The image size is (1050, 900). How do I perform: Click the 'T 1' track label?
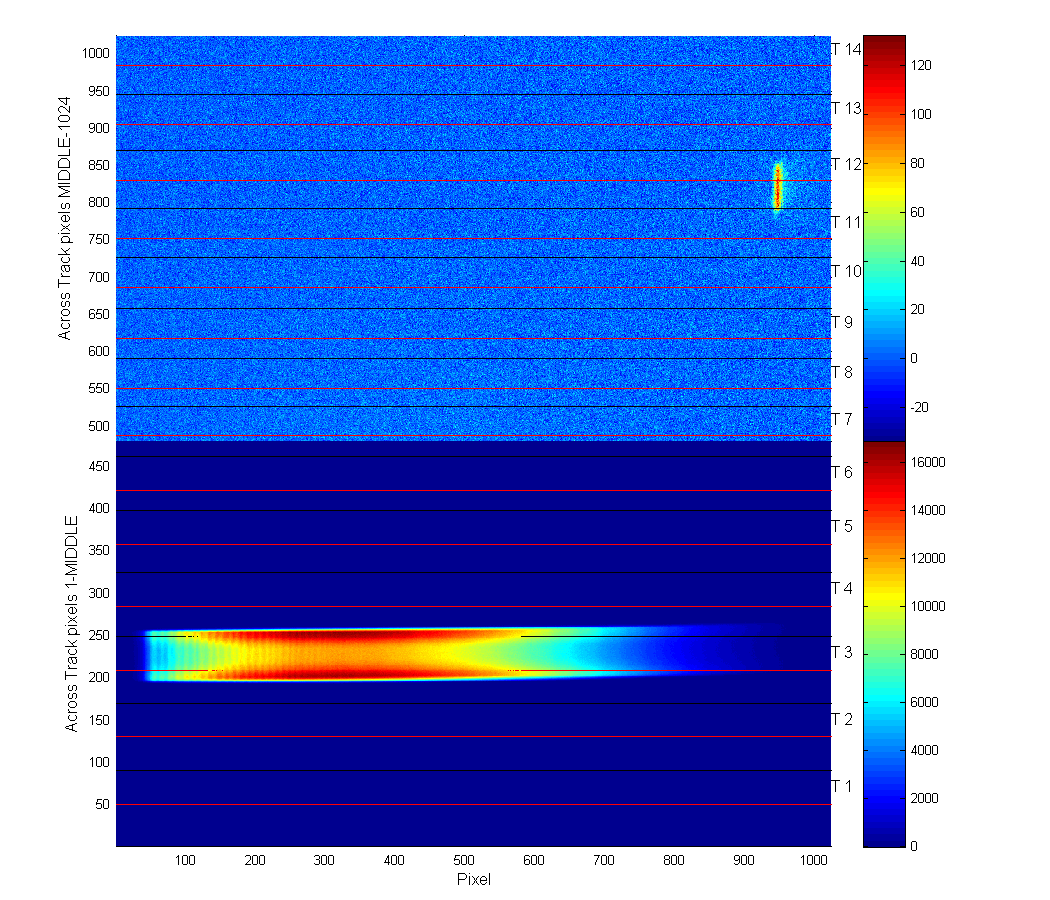coord(842,786)
